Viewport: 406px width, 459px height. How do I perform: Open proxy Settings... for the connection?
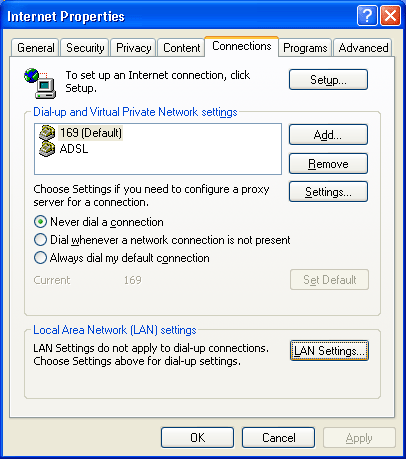[x=328, y=192]
